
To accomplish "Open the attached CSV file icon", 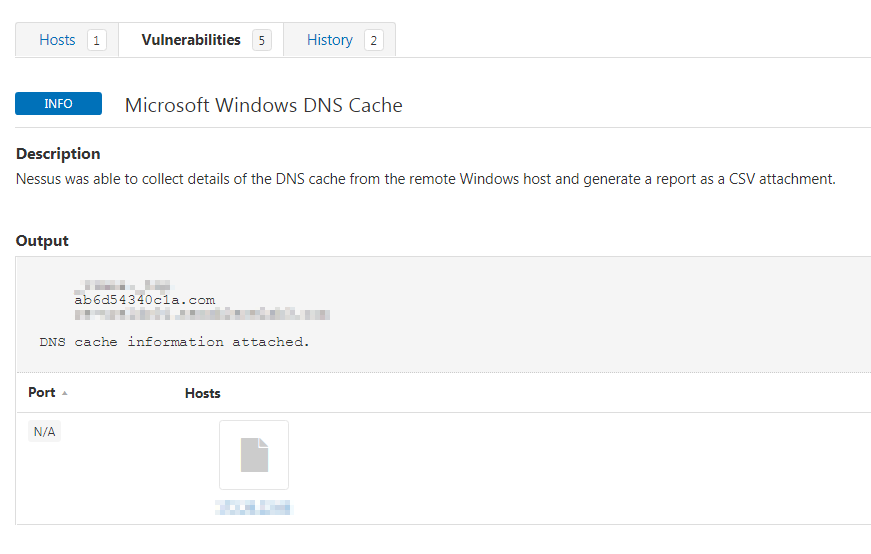I will (254, 455).
